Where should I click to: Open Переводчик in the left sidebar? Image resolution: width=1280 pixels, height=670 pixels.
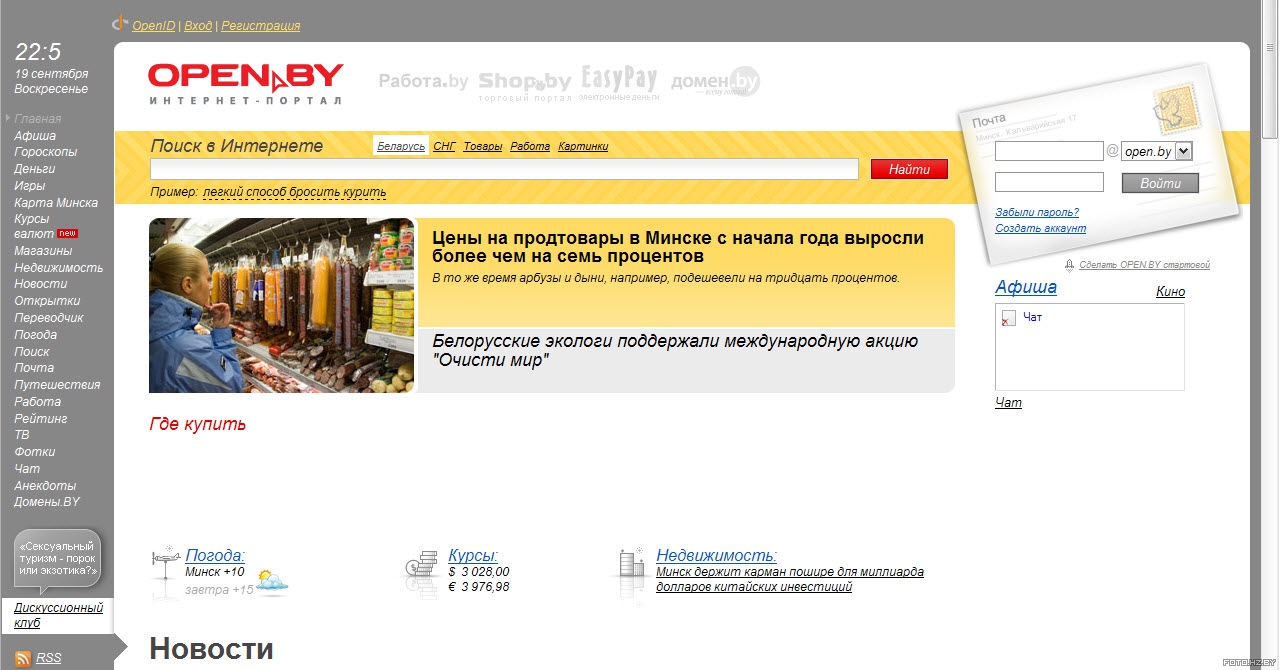point(49,318)
